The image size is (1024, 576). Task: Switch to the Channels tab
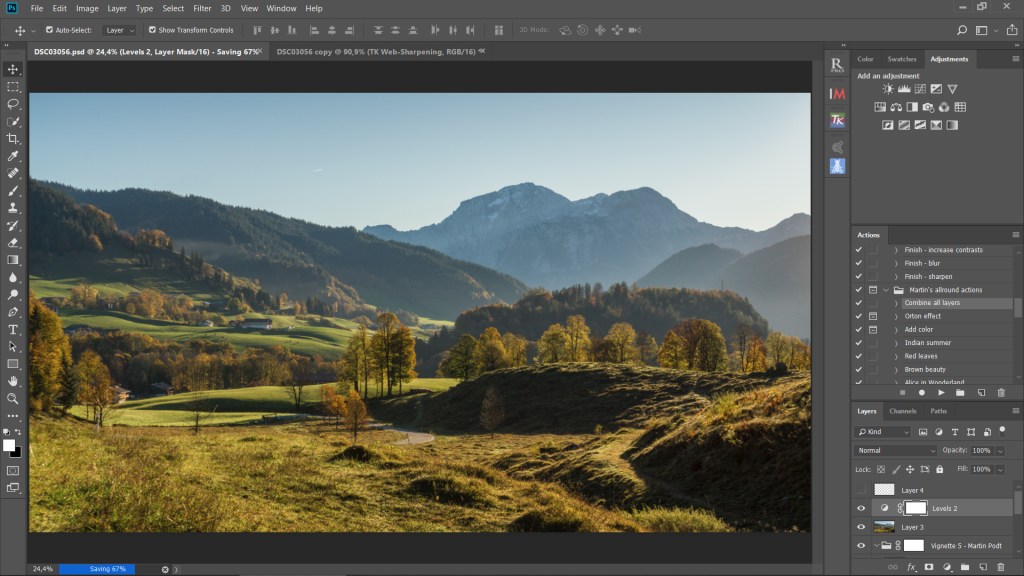pos(902,411)
